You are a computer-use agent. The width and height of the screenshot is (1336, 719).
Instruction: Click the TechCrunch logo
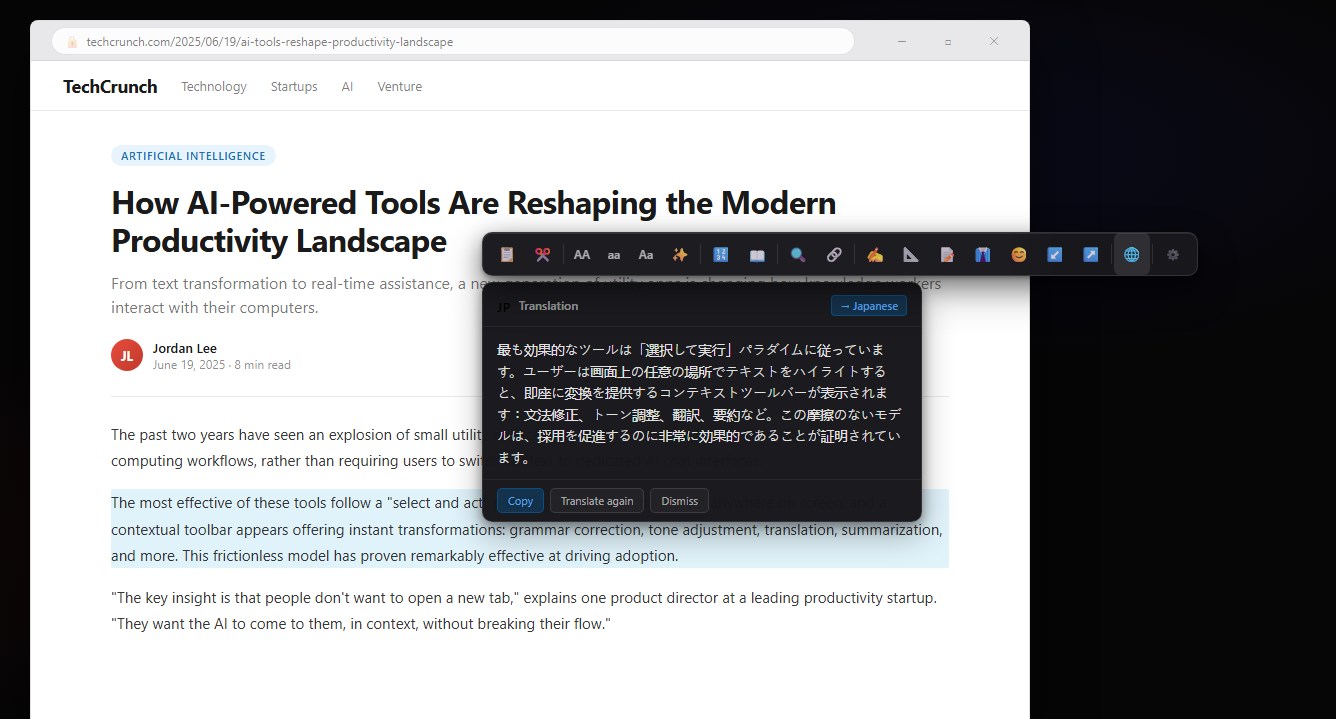pyautogui.click(x=110, y=87)
